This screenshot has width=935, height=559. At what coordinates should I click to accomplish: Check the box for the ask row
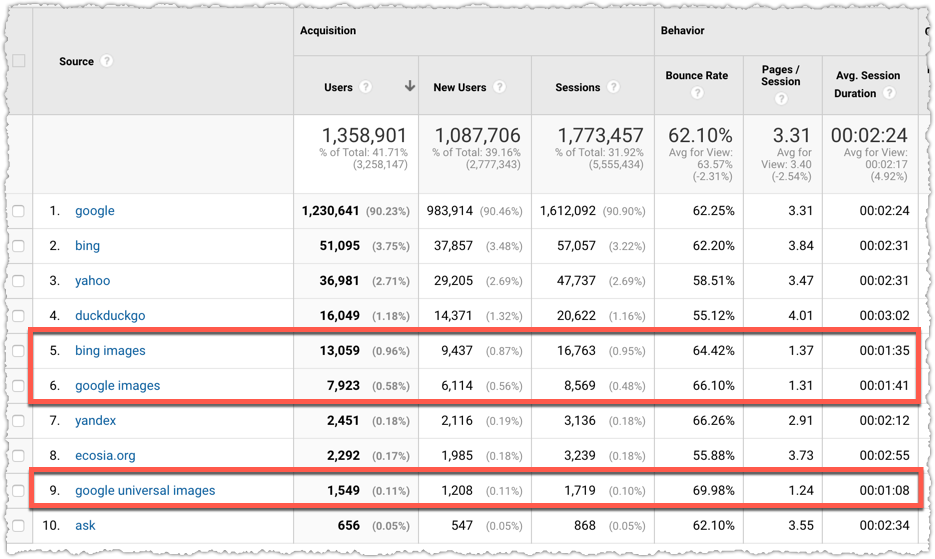pyautogui.click(x=18, y=526)
